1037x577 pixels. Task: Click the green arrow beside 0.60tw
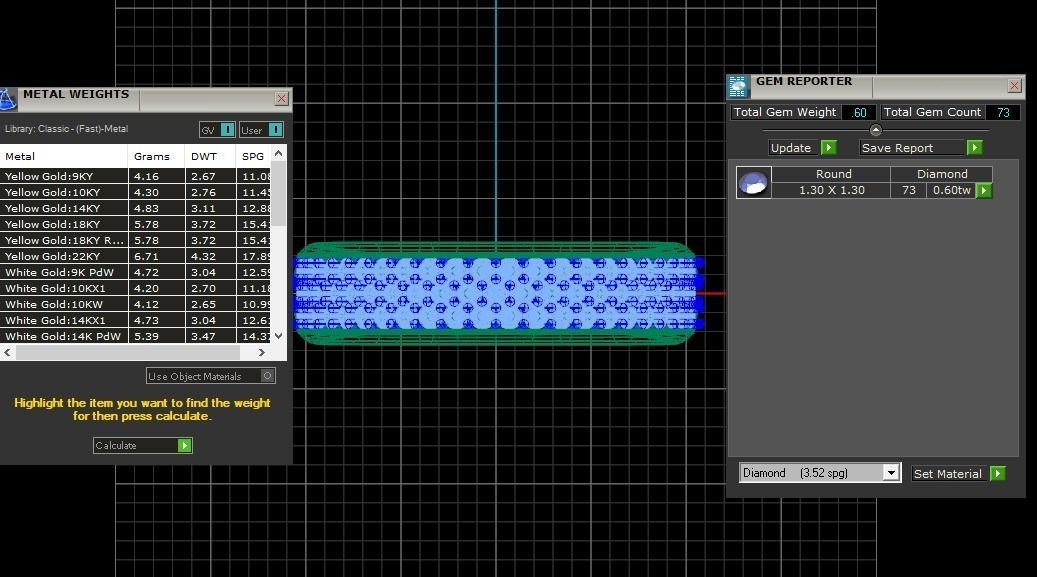pyautogui.click(x=984, y=191)
